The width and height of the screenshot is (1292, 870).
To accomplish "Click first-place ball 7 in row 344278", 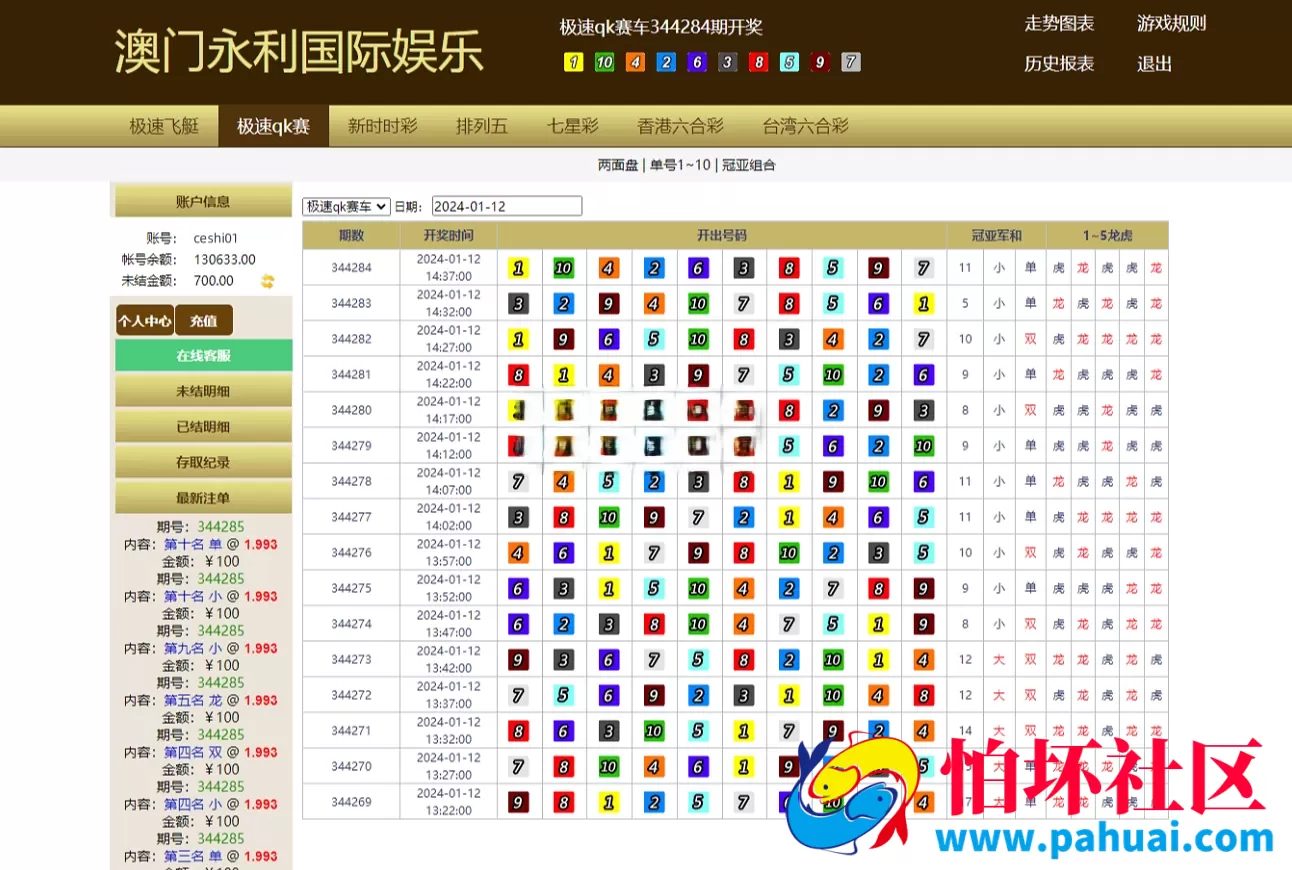I will pos(518,482).
